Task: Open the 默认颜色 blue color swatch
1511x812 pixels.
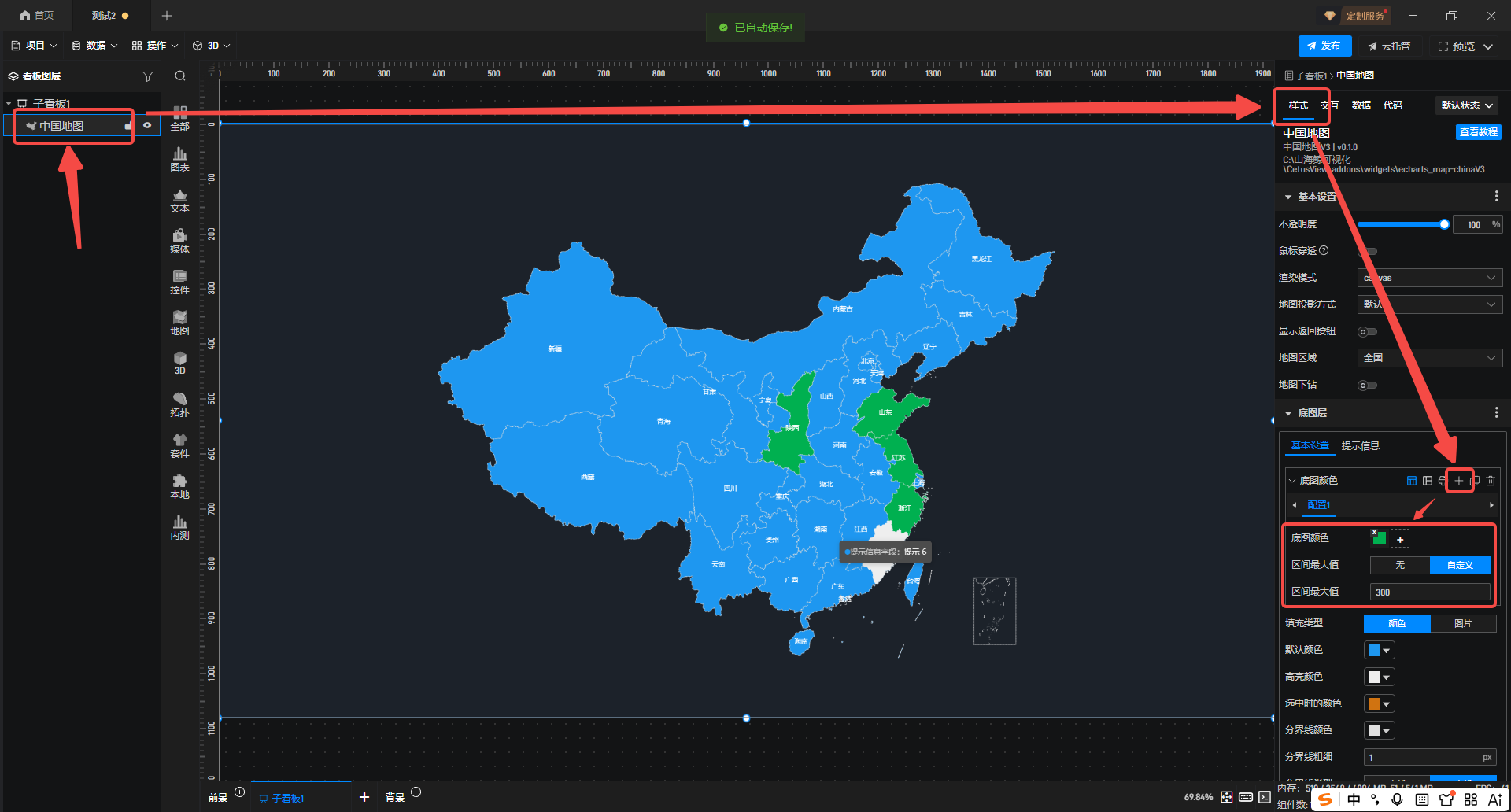Action: (1379, 651)
